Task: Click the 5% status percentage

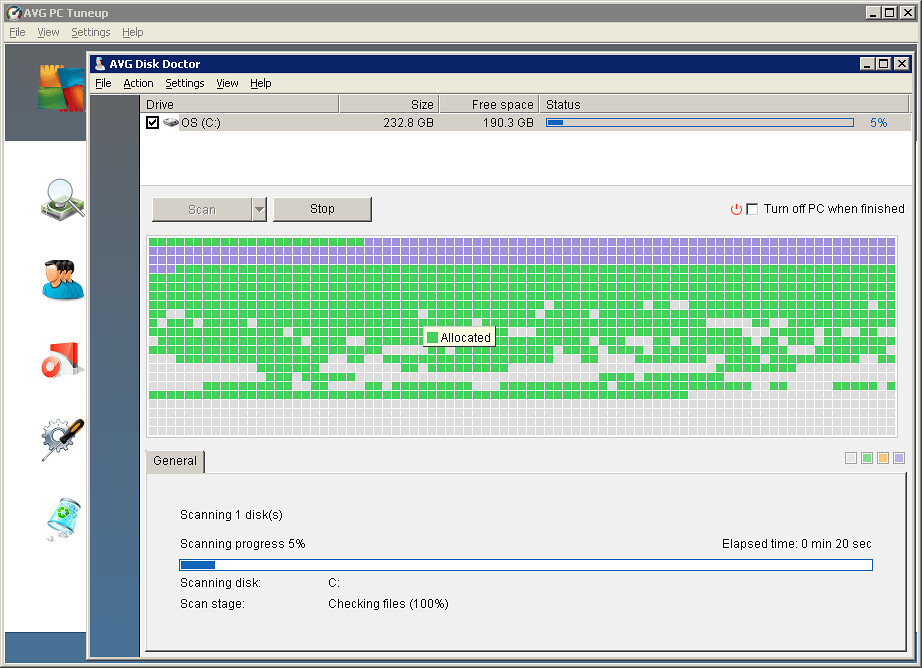Action: tap(878, 122)
